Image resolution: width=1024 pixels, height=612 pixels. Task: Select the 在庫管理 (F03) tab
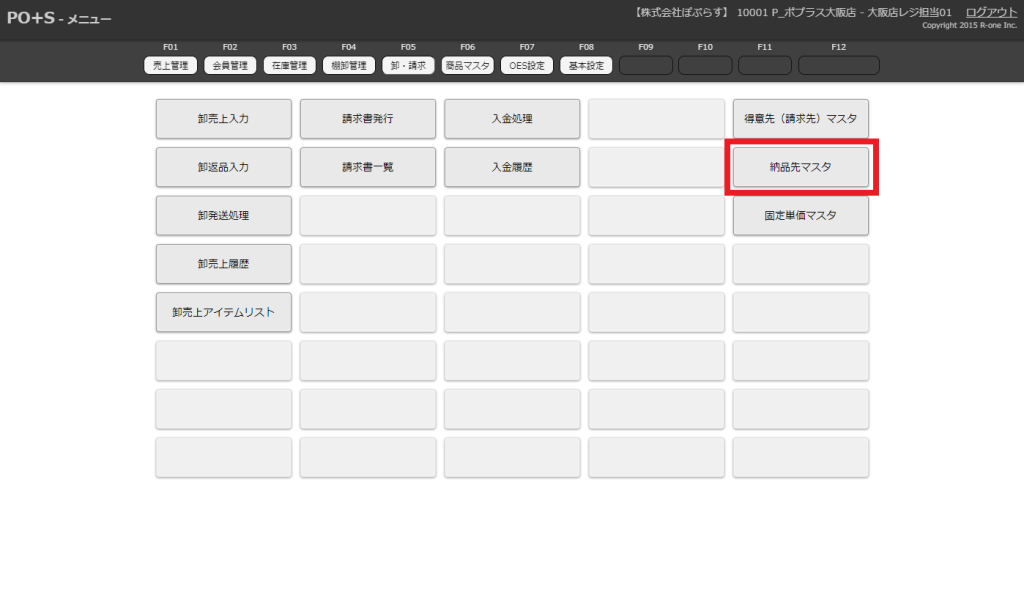tap(290, 66)
